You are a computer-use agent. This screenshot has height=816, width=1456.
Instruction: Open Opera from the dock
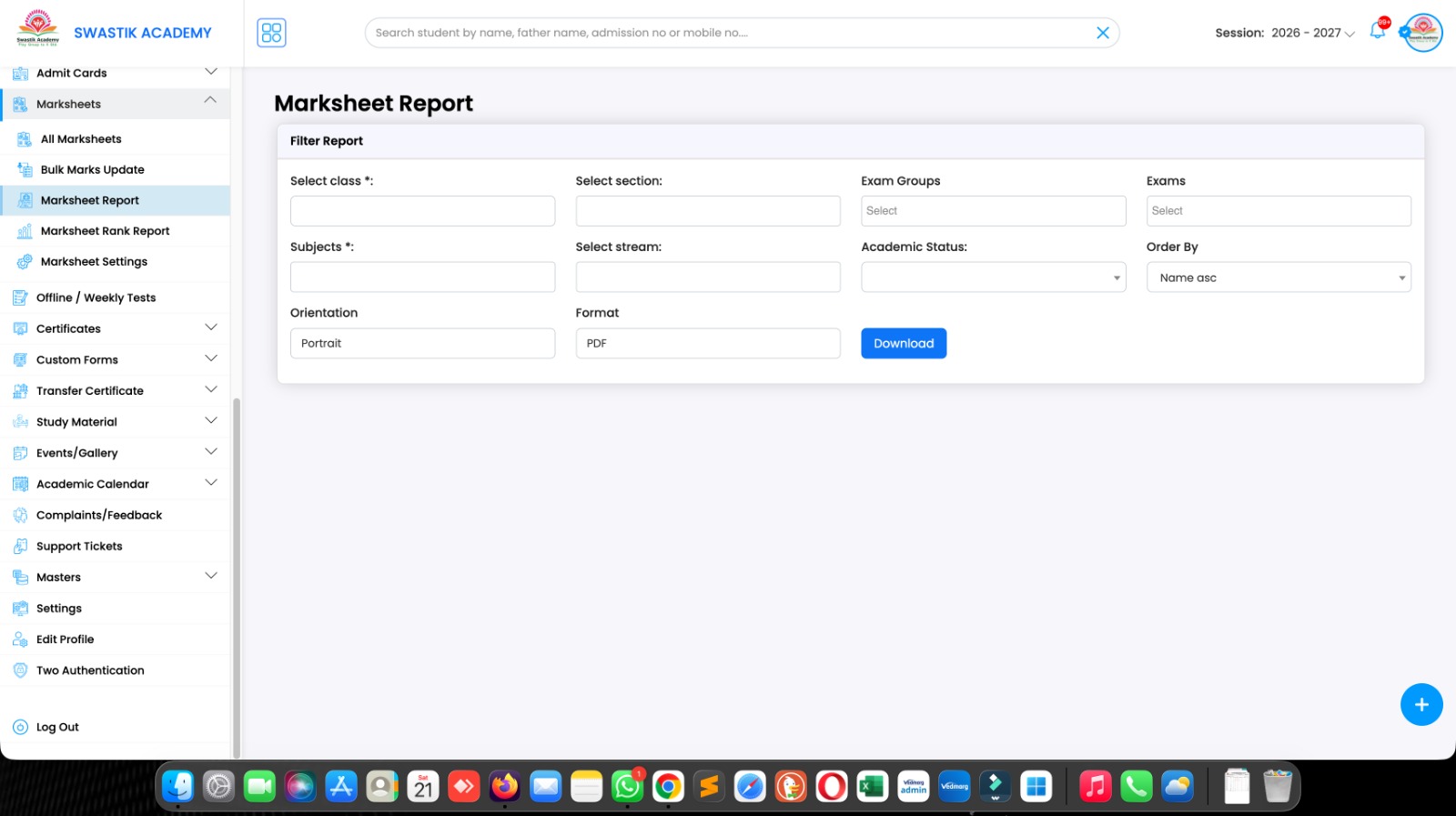click(832, 786)
